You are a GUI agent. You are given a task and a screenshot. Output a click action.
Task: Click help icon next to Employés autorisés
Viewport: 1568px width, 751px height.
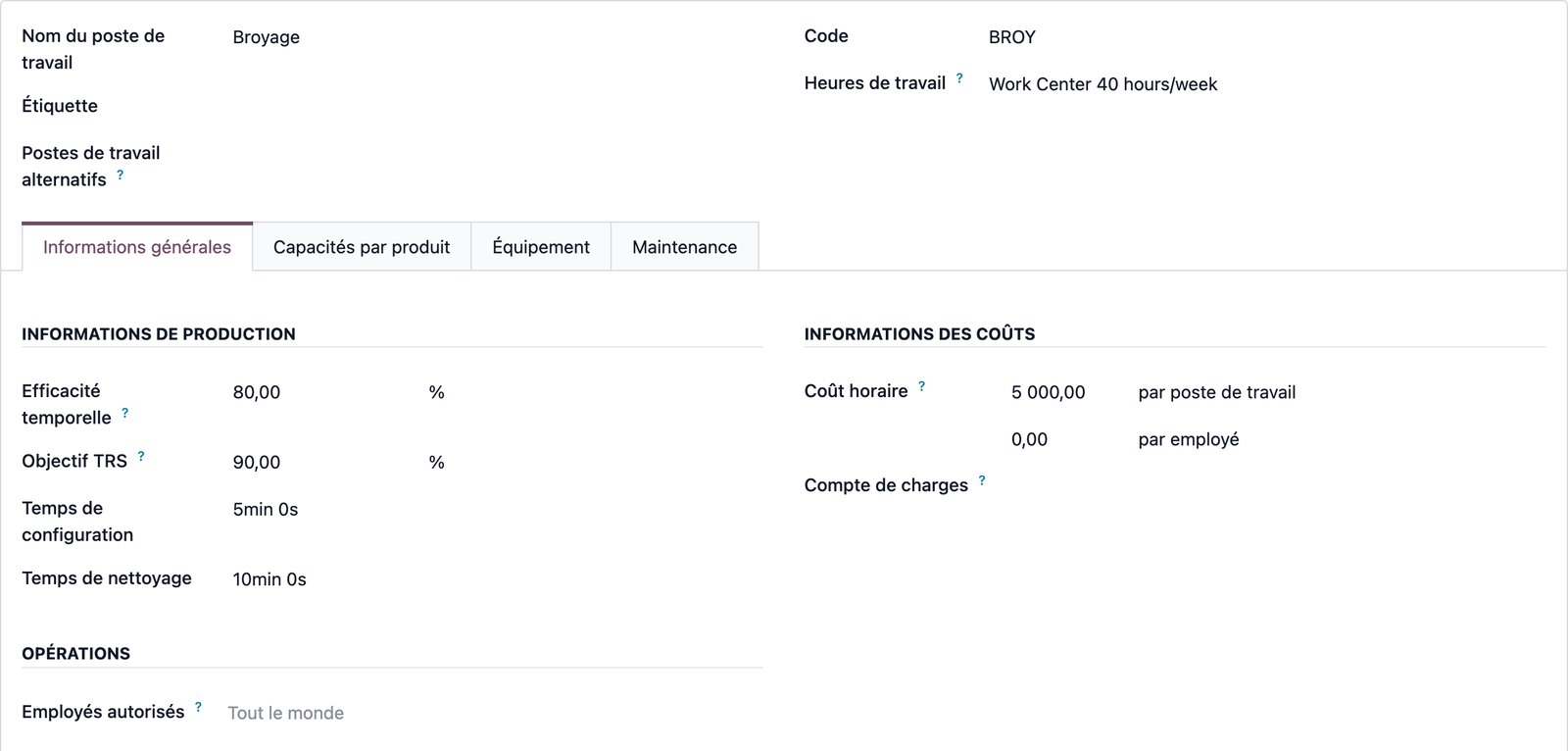coord(198,707)
